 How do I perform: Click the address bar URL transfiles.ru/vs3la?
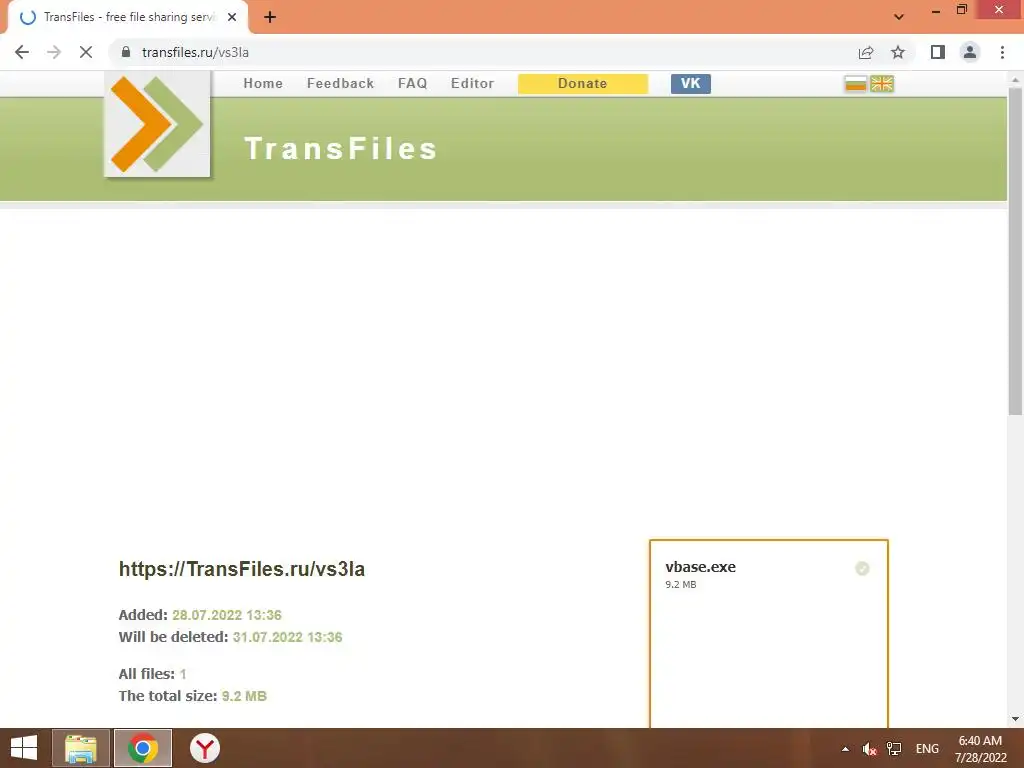(x=195, y=52)
